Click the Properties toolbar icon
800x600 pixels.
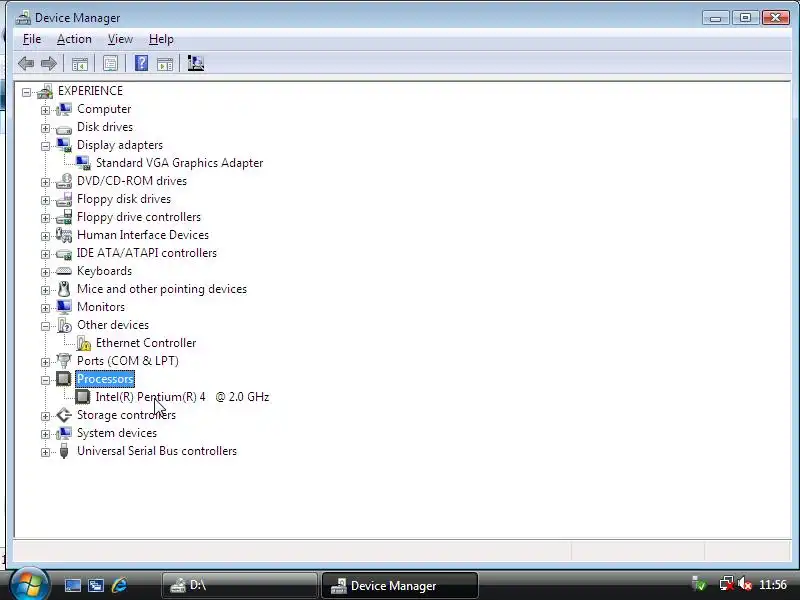click(110, 64)
